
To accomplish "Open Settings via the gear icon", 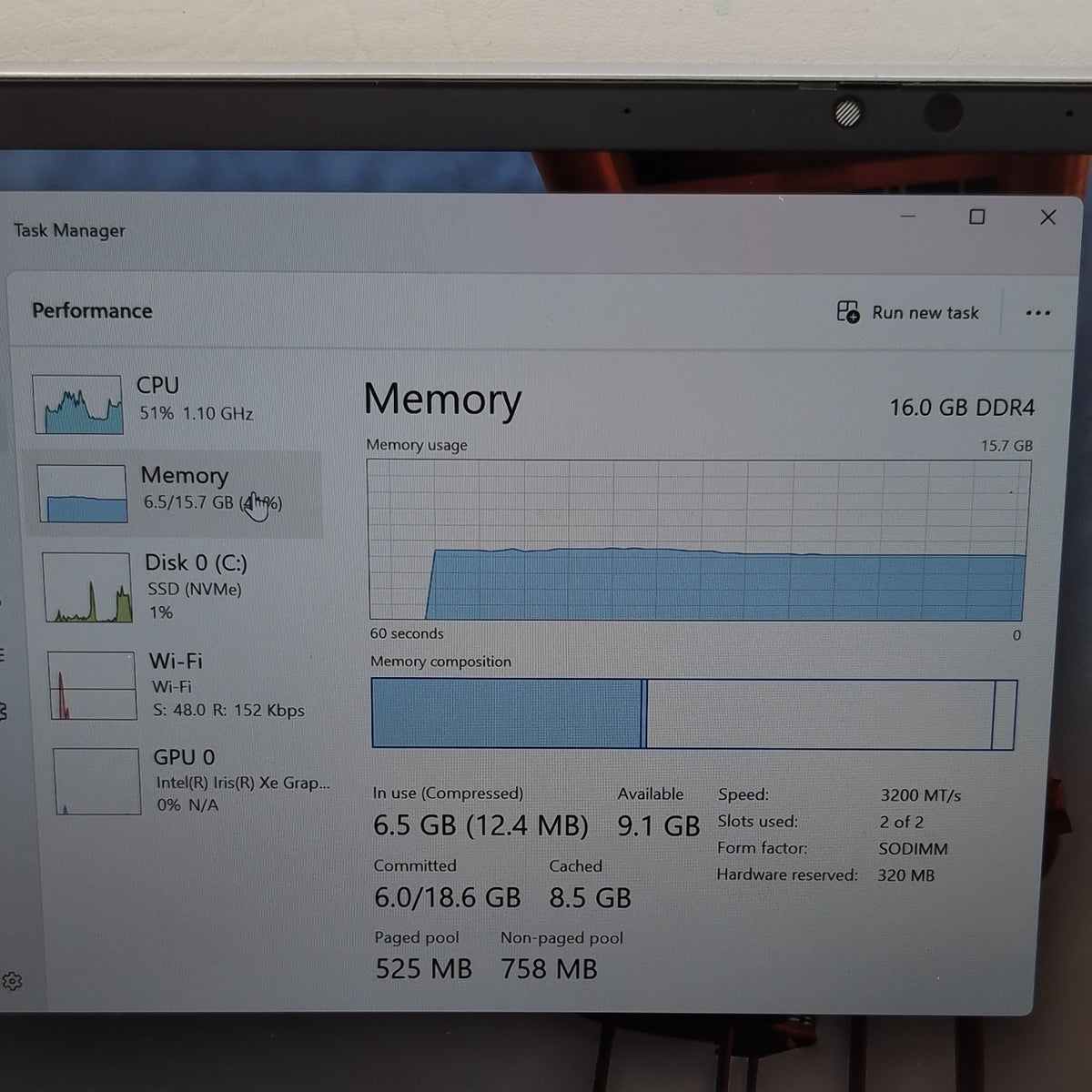I will 12,981.
